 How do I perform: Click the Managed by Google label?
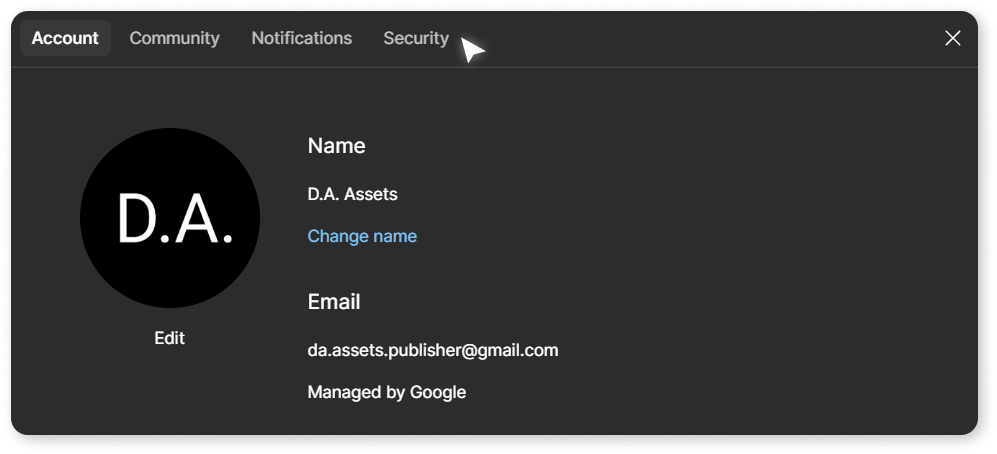pos(387,392)
